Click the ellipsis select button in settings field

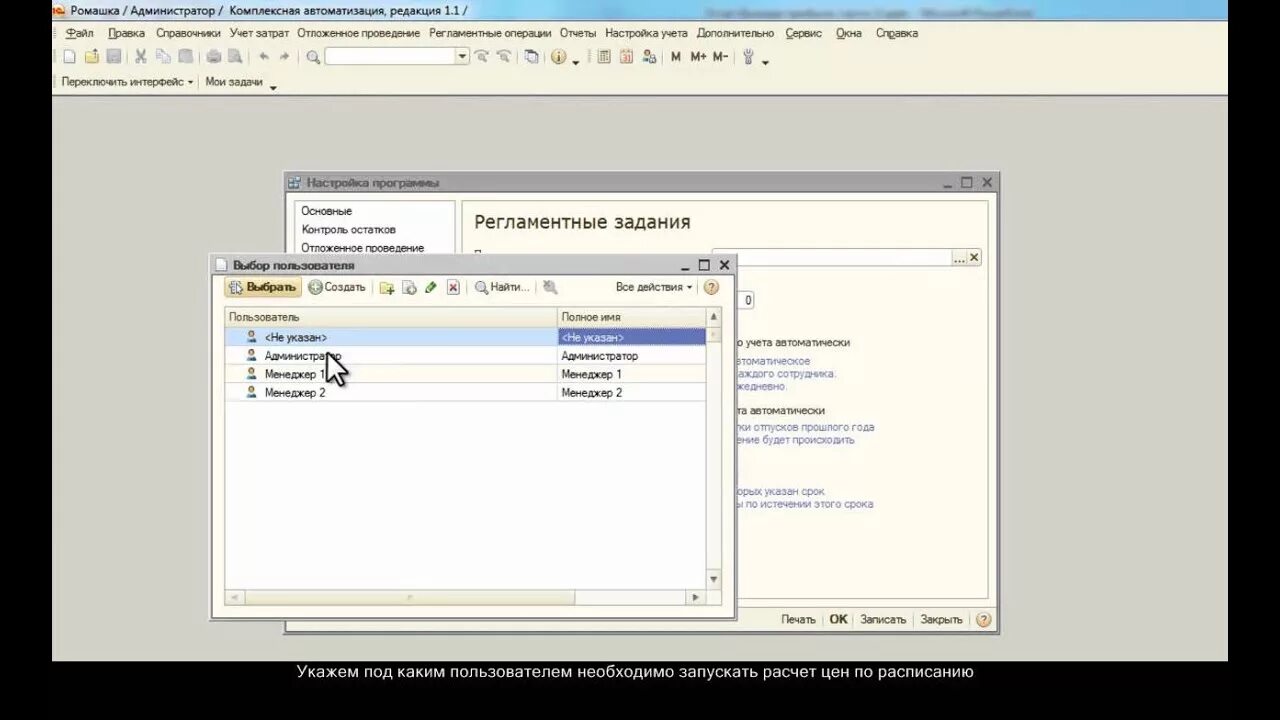[959, 258]
